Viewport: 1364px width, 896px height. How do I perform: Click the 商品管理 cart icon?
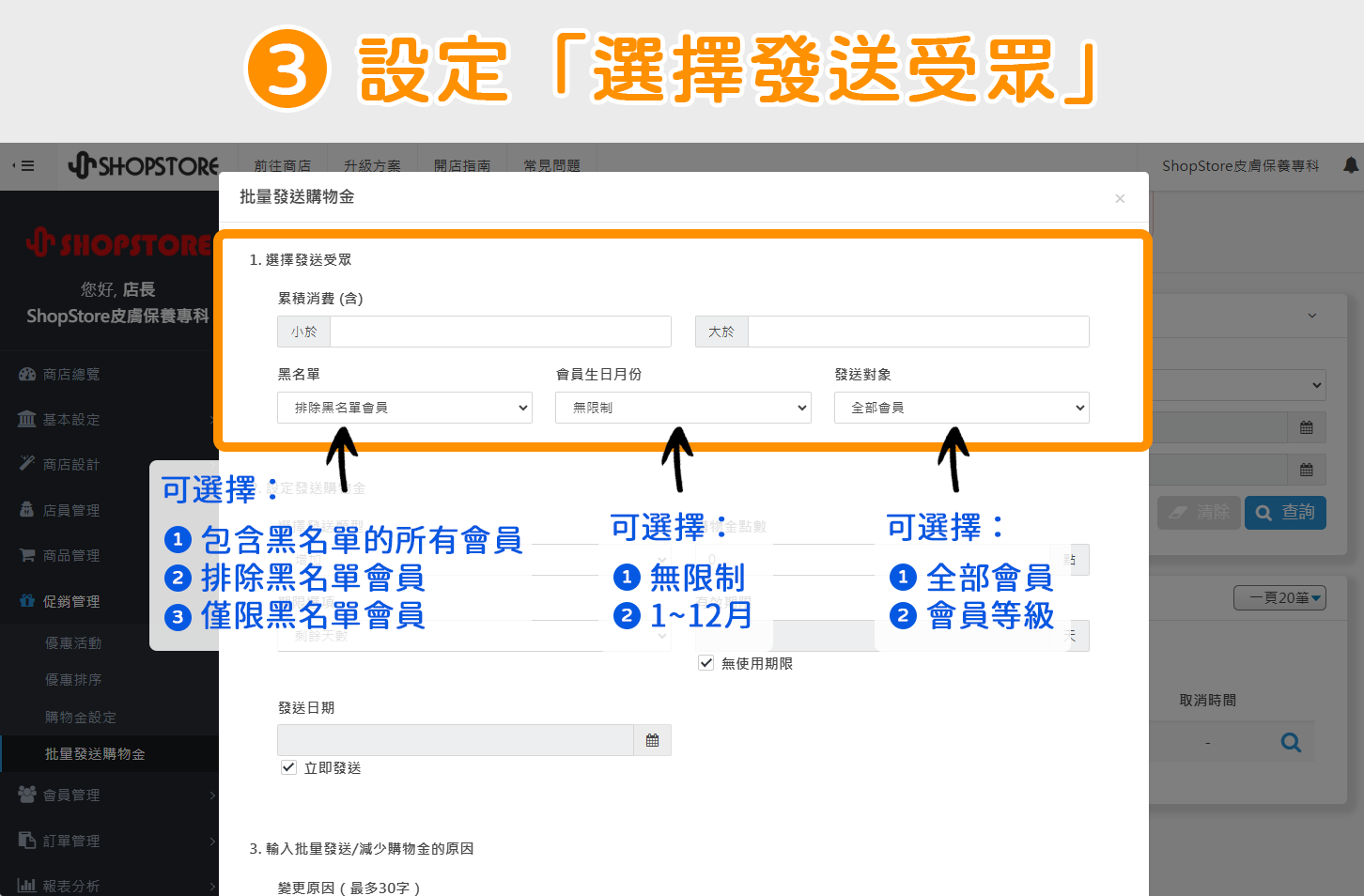[x=27, y=555]
